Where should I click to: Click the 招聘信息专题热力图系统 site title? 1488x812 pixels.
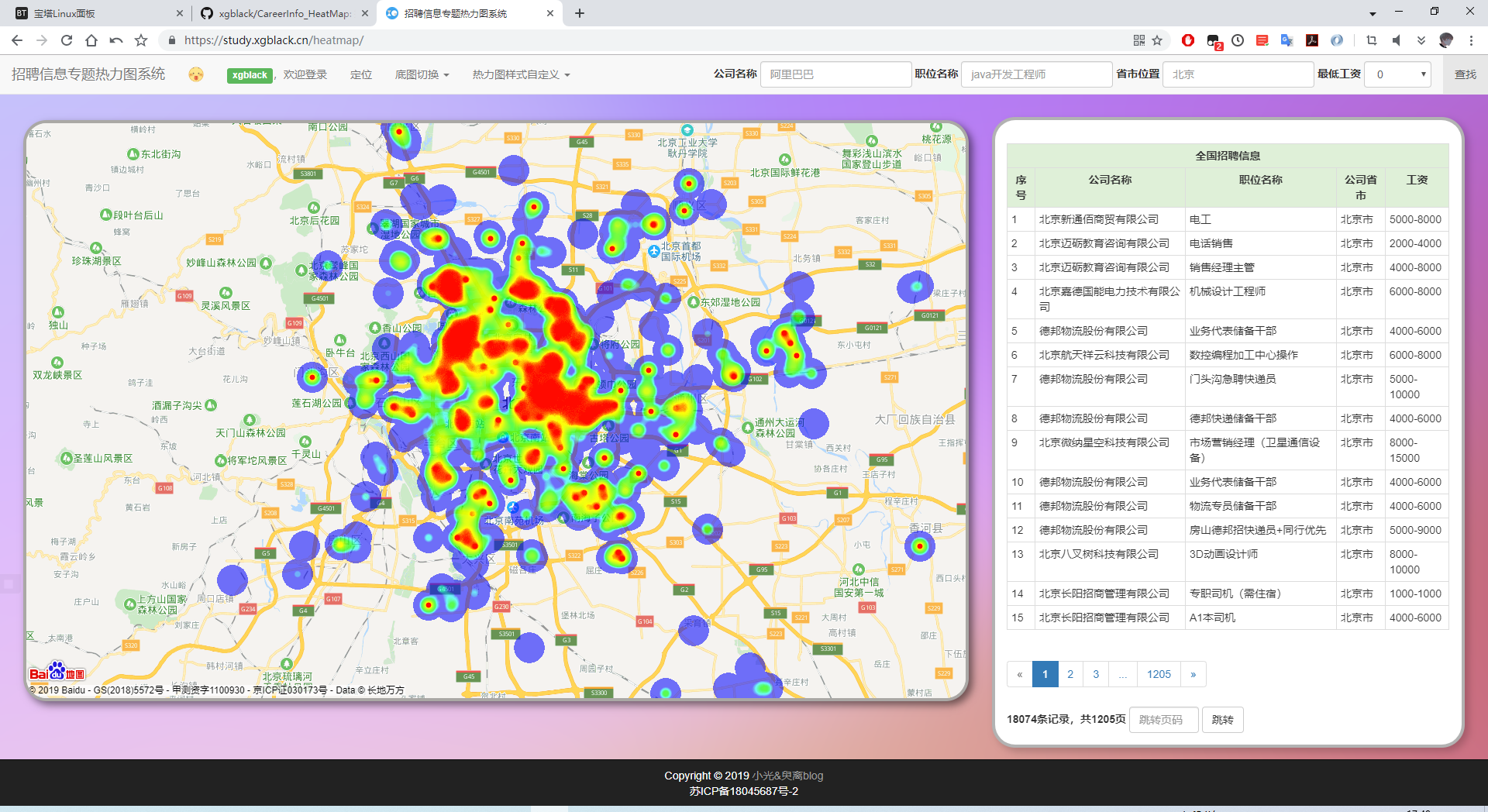click(x=88, y=74)
